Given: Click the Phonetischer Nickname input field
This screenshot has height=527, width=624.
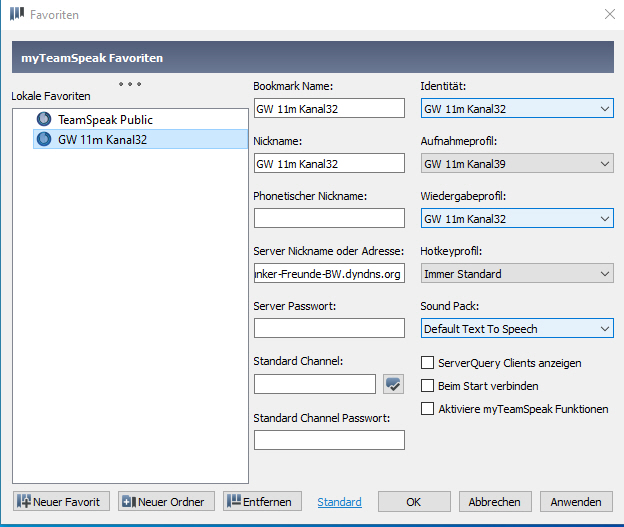Looking at the screenshot, I should click(330, 218).
